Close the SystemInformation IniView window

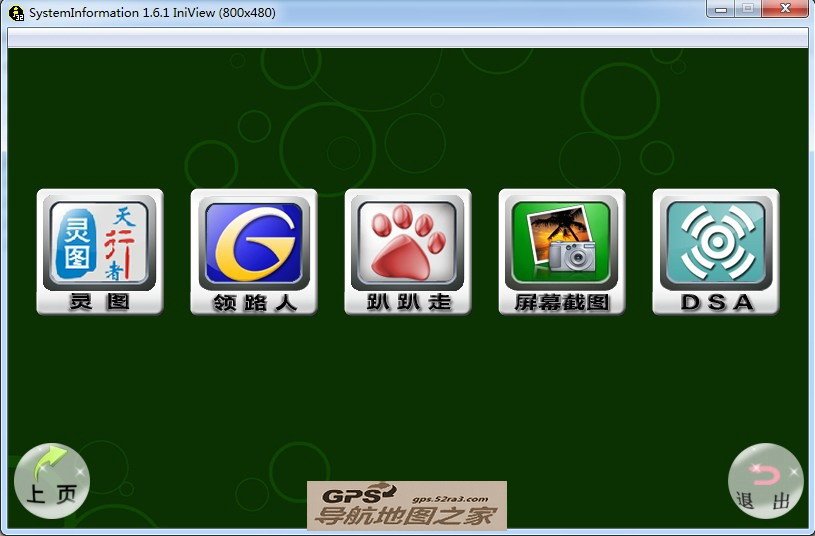click(785, 8)
